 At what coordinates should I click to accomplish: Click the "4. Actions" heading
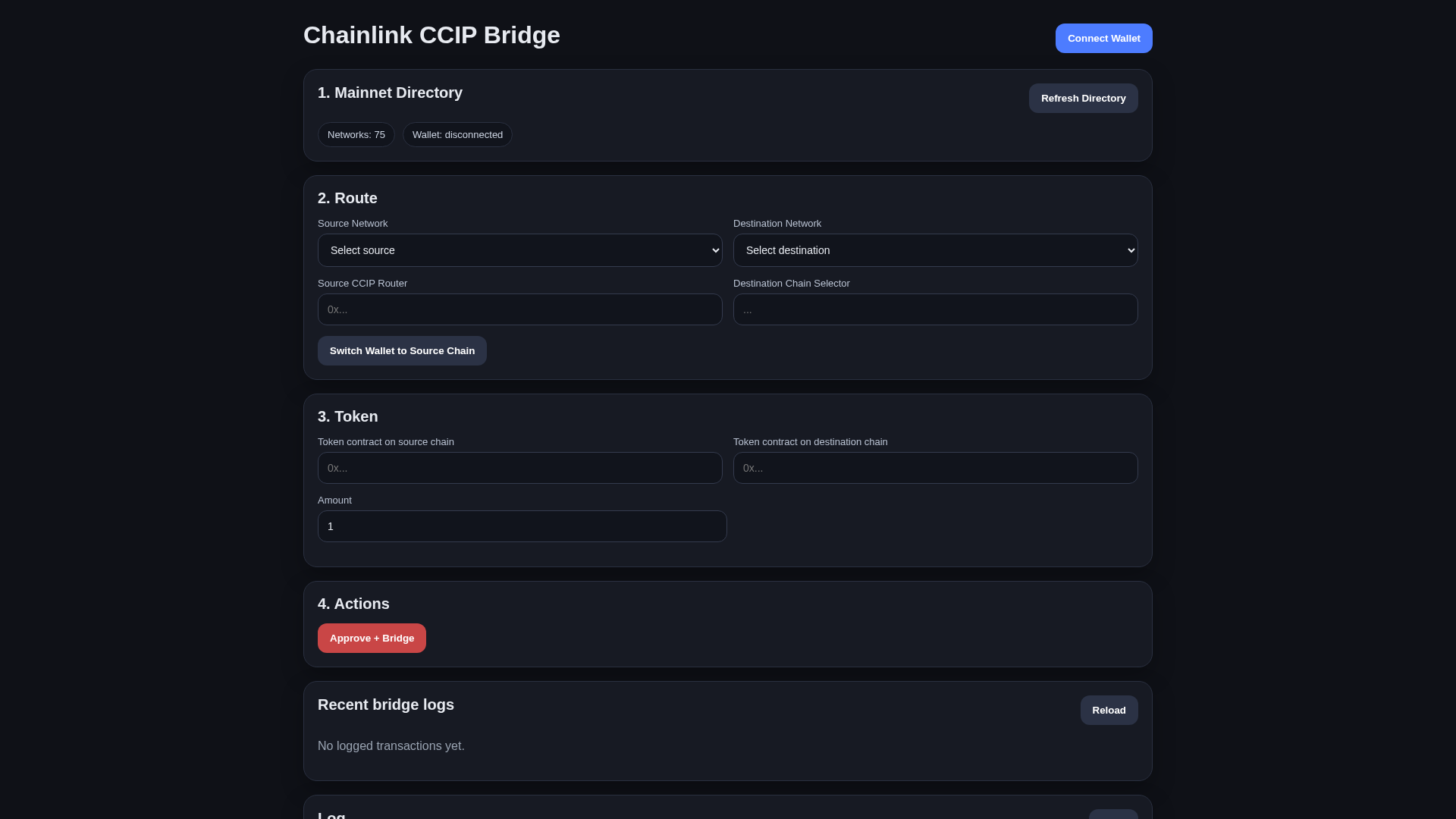click(353, 604)
